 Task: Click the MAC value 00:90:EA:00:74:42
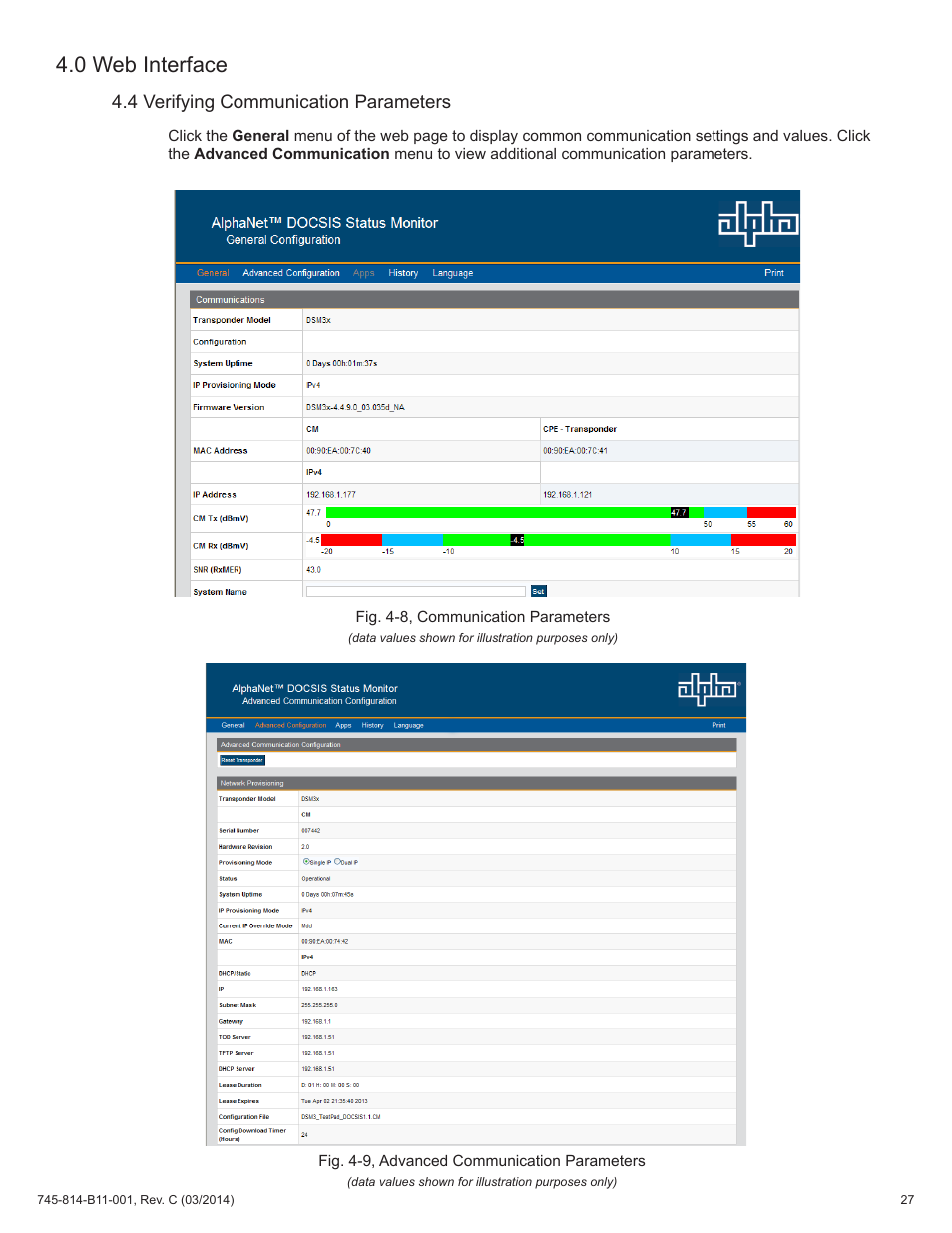point(325,942)
